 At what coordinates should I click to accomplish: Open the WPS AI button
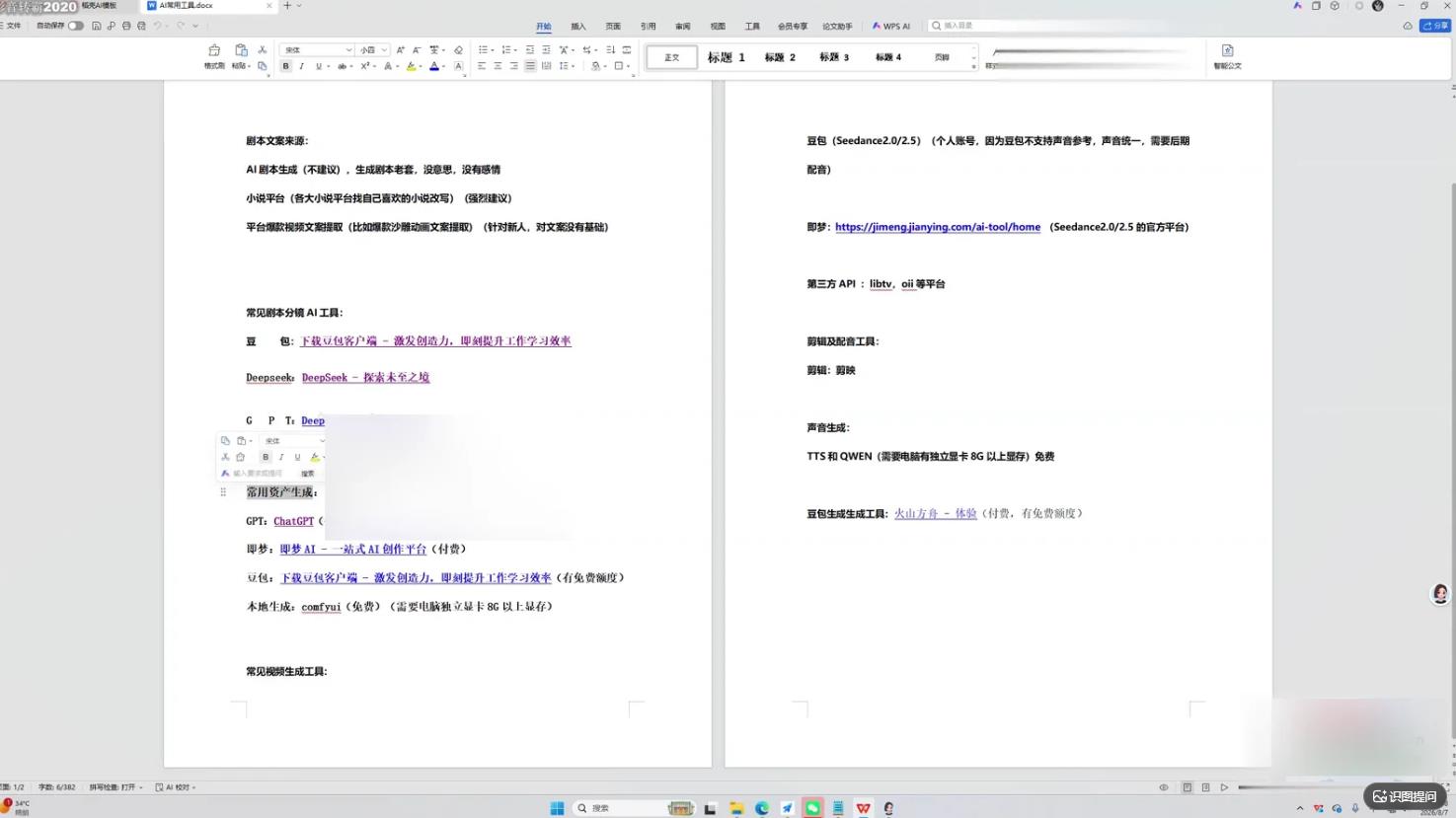(x=890, y=27)
